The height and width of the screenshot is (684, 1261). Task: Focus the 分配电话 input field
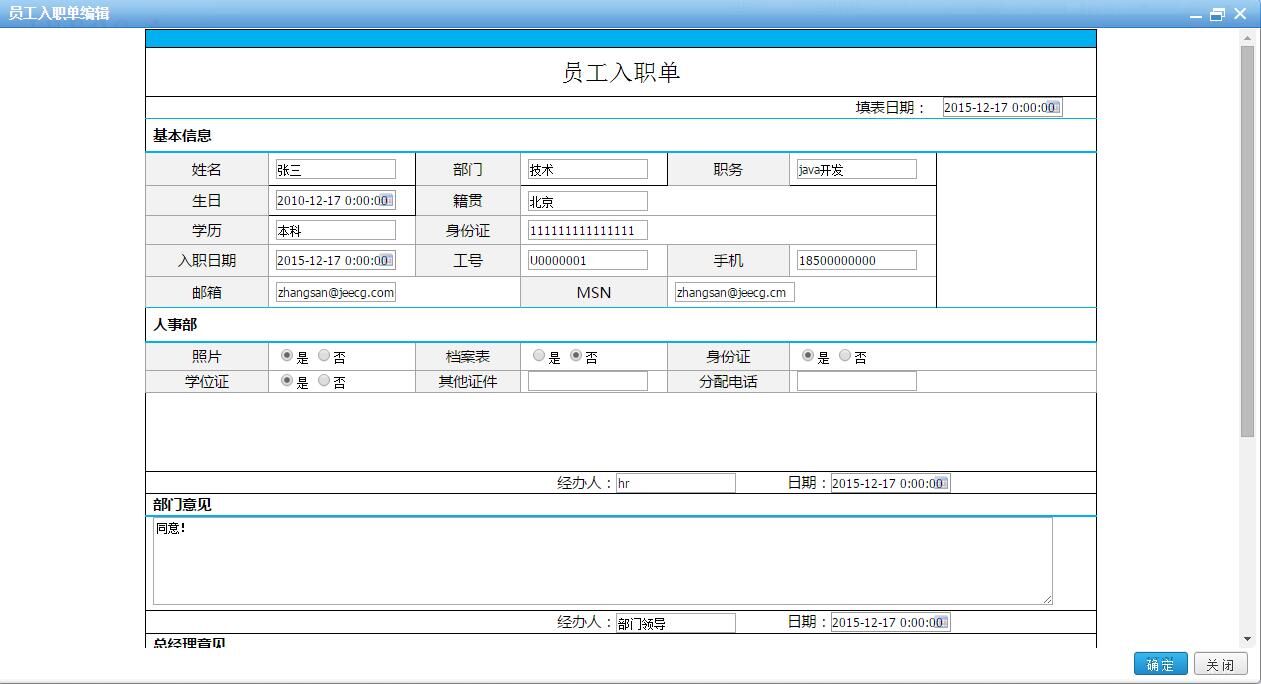tap(856, 381)
